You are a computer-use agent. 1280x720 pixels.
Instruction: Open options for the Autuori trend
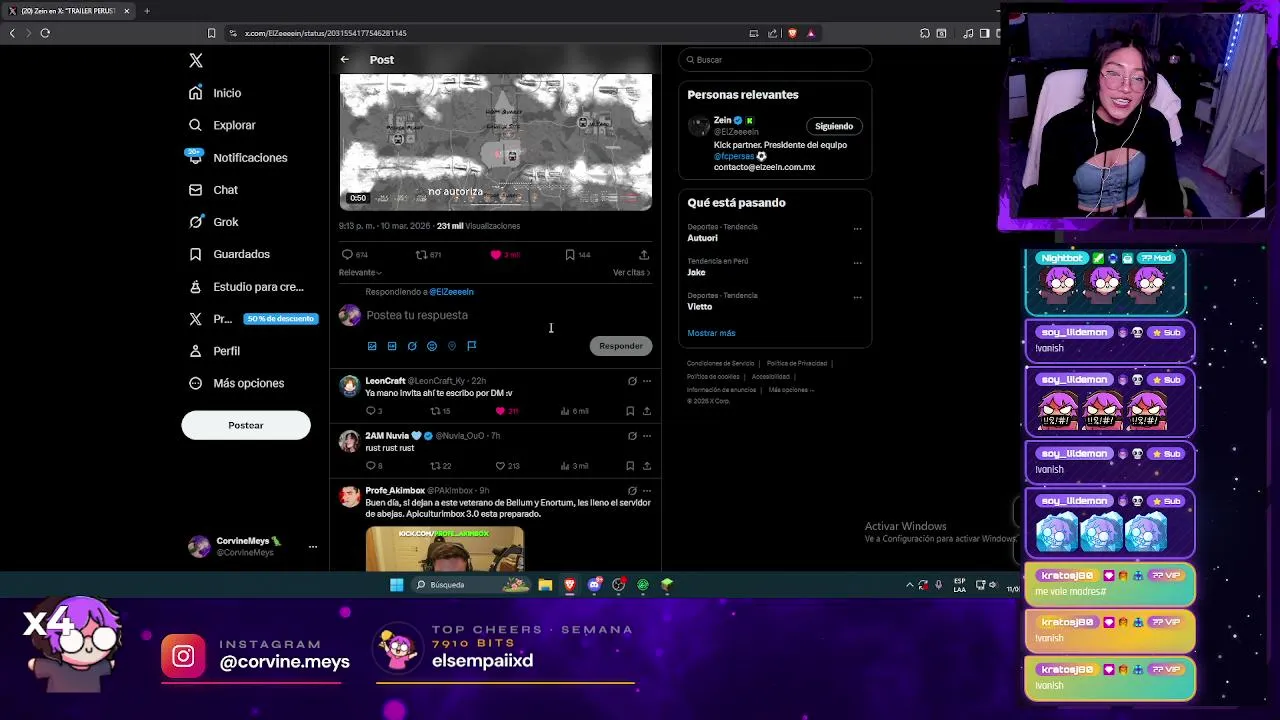pos(857,229)
